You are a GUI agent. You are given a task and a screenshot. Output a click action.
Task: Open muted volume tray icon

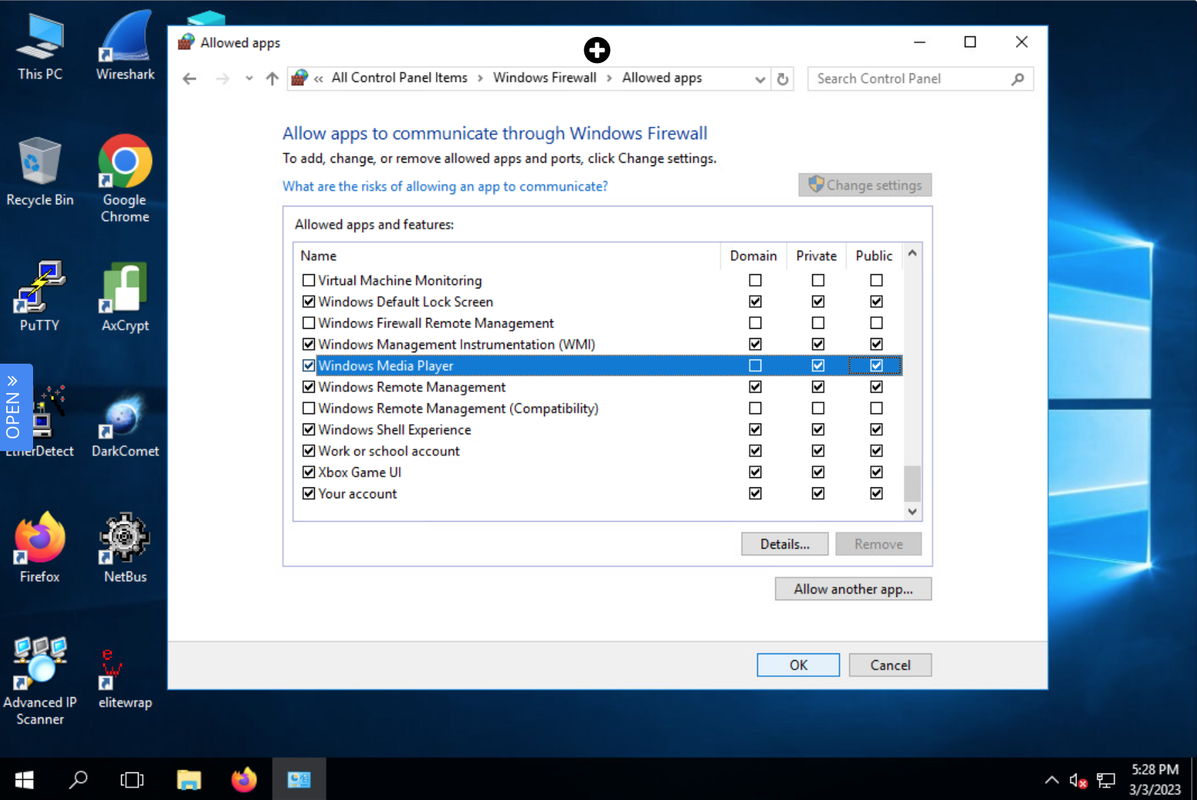pos(1078,780)
